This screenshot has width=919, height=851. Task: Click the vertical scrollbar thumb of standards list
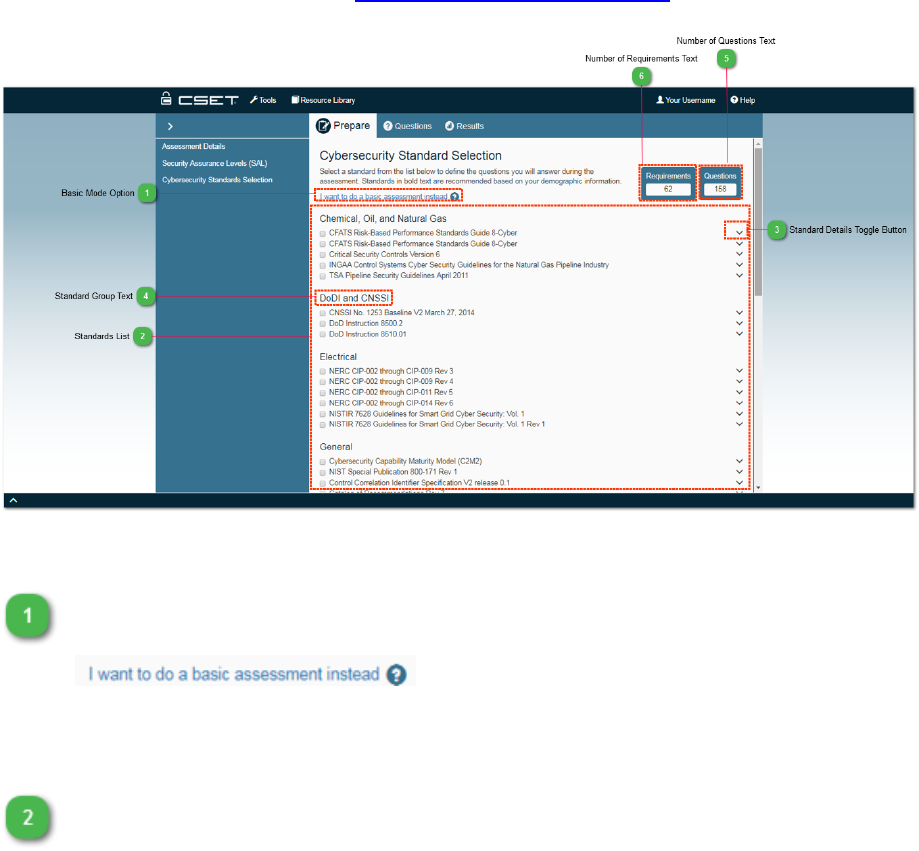point(758,222)
